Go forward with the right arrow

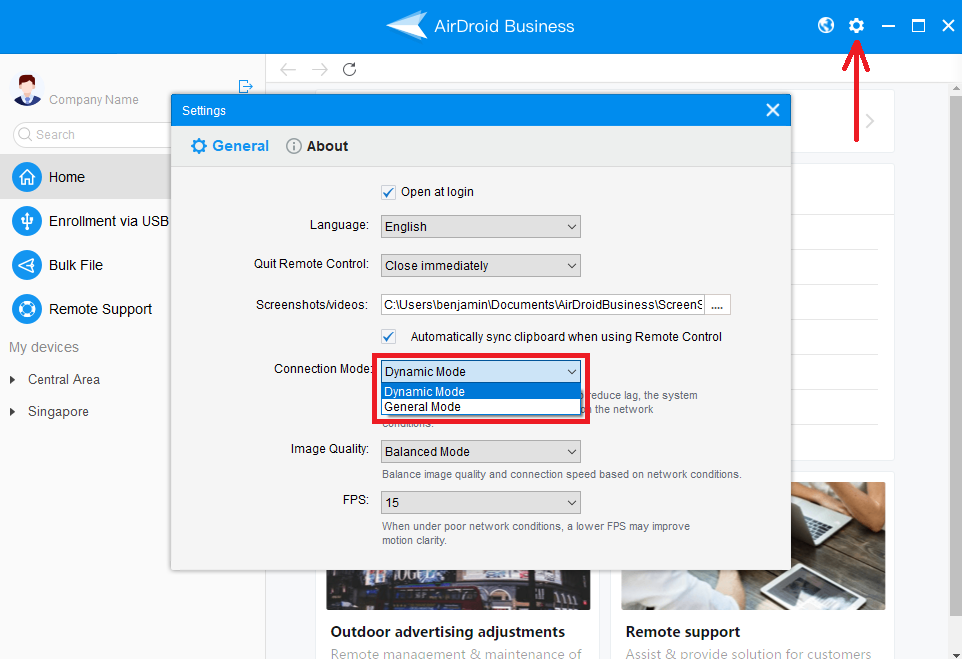pos(320,69)
